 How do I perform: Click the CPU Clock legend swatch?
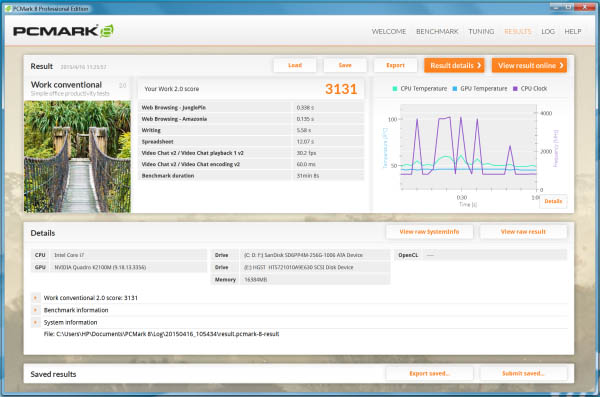pyautogui.click(x=515, y=89)
